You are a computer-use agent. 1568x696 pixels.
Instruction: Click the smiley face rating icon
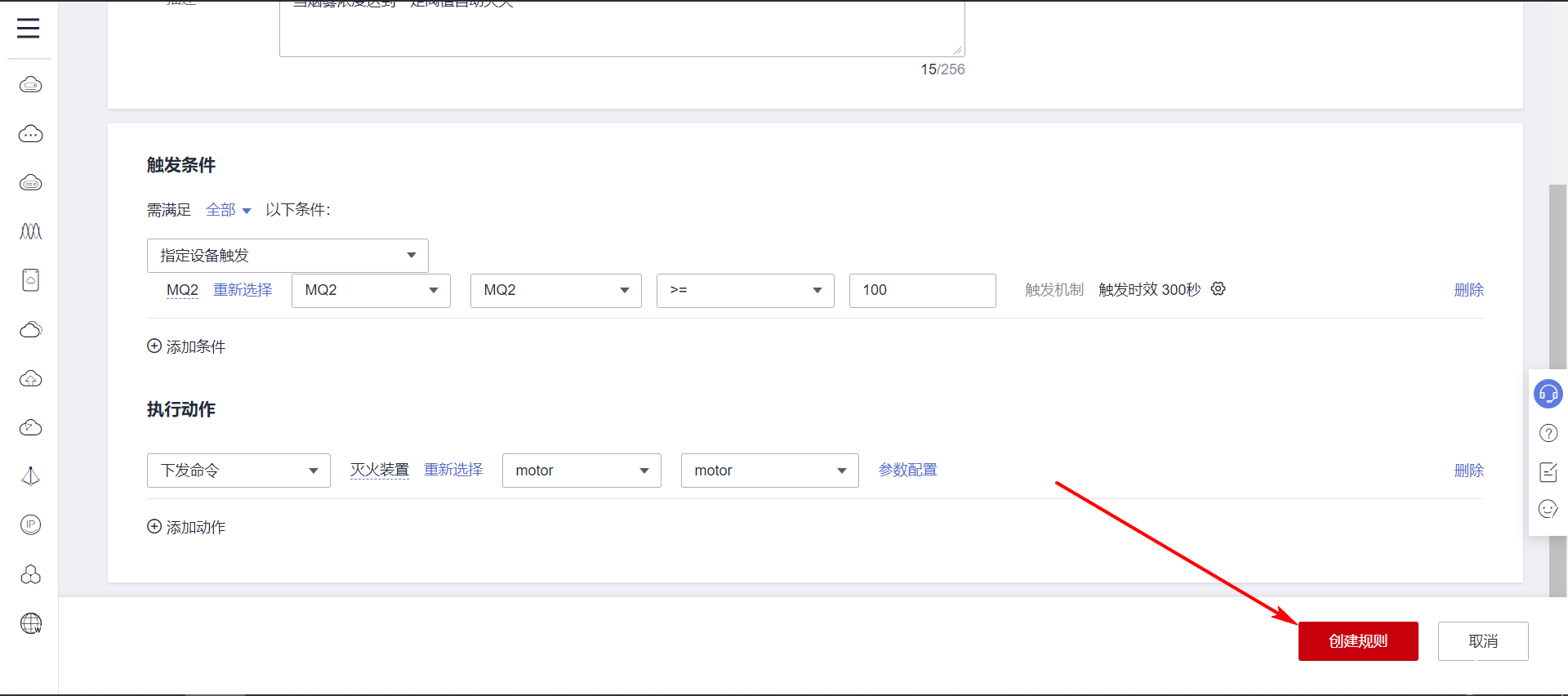[x=1548, y=509]
